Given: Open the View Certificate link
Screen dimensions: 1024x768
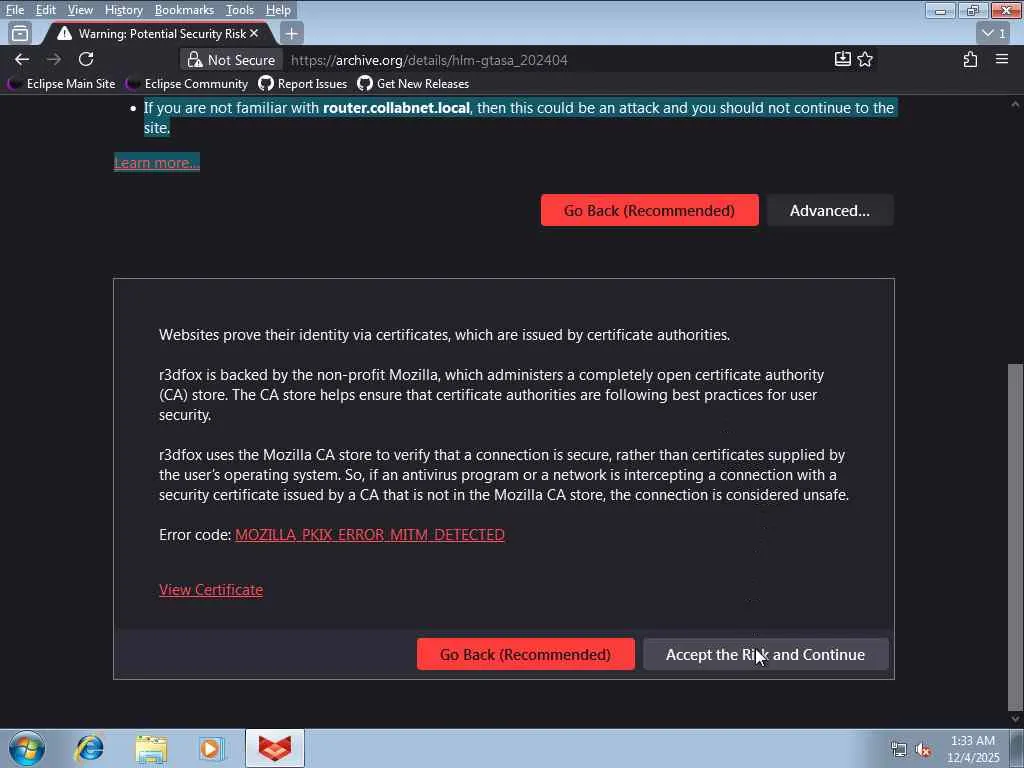Looking at the screenshot, I should pos(211,590).
